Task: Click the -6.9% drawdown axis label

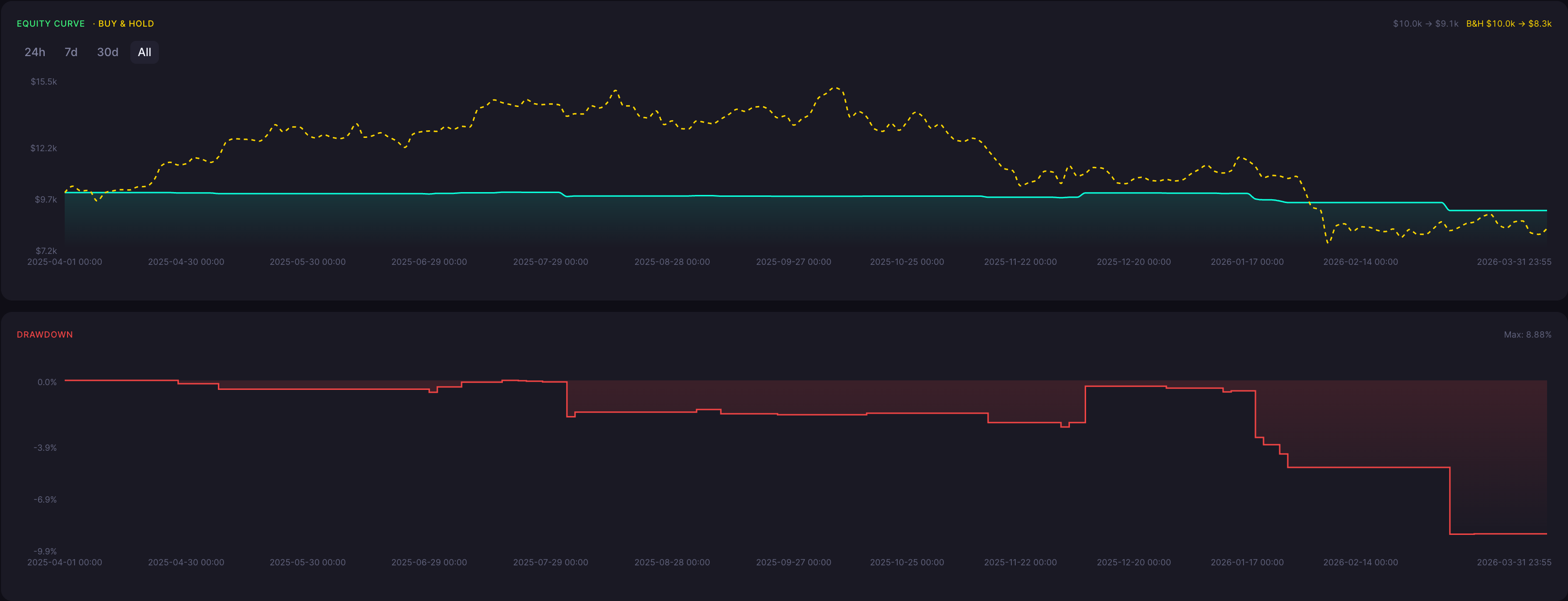Action: [x=45, y=499]
